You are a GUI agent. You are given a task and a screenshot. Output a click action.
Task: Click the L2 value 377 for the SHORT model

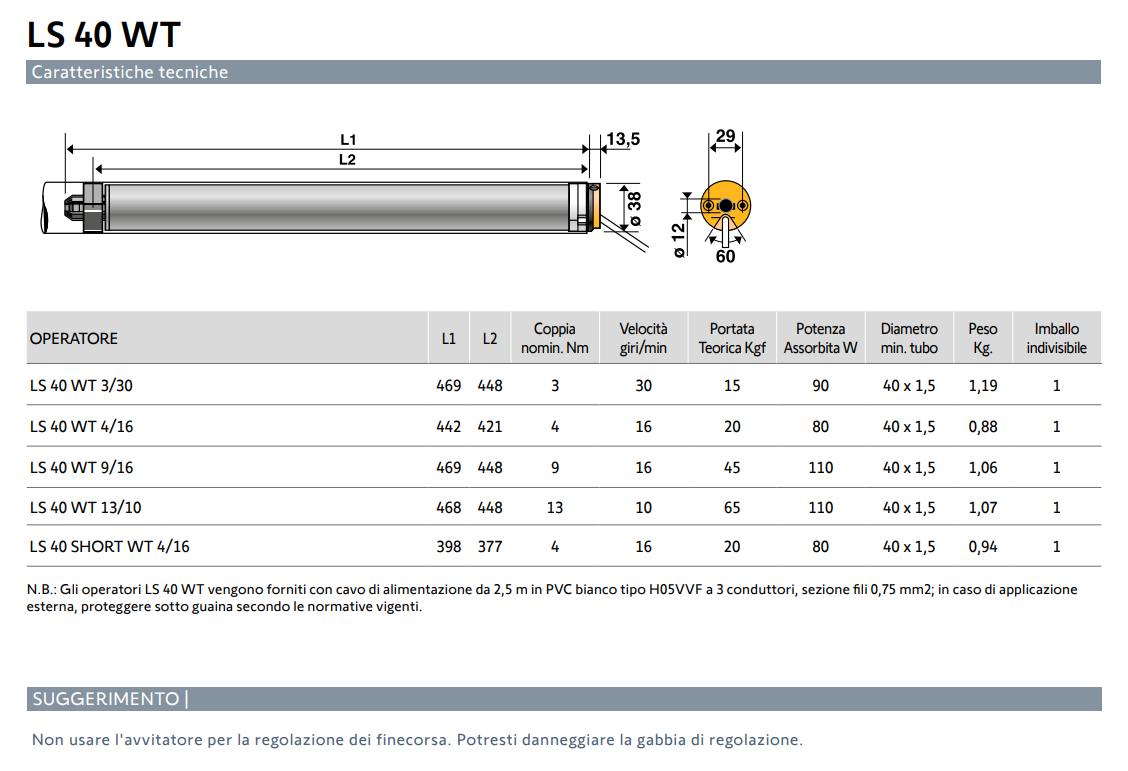coord(490,547)
